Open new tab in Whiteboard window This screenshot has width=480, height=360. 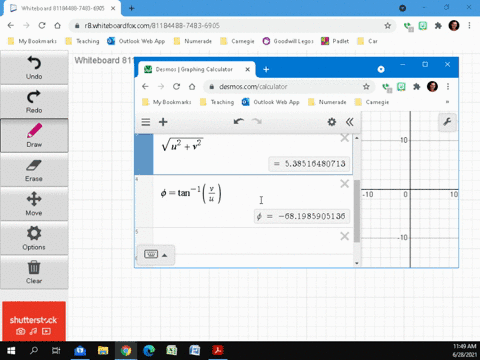(x=132, y=8)
